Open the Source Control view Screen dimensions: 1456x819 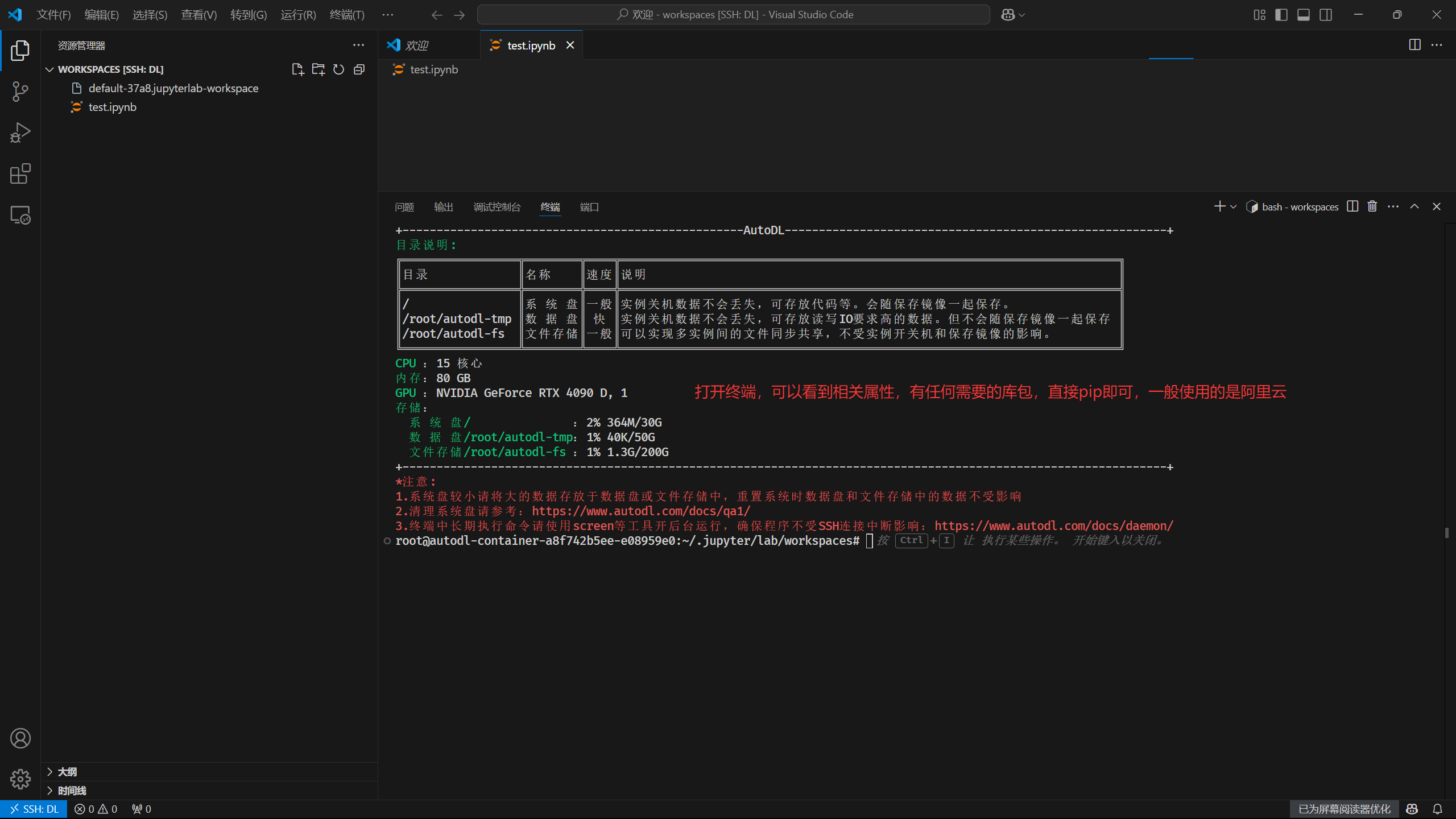pos(20,92)
